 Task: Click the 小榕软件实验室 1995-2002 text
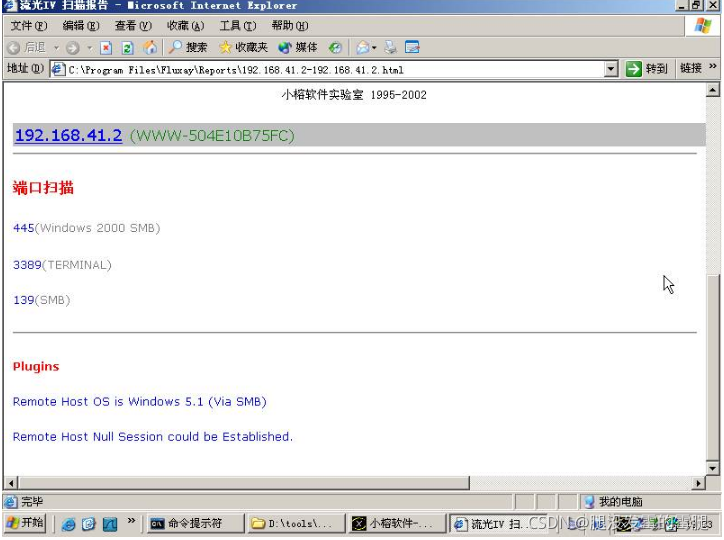(x=354, y=95)
